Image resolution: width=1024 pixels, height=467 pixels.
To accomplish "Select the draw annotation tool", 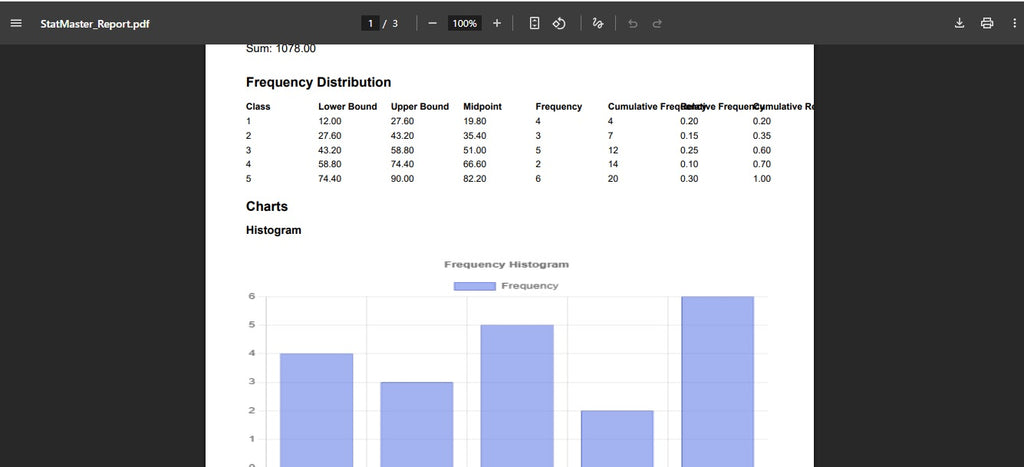I will 598,24.
